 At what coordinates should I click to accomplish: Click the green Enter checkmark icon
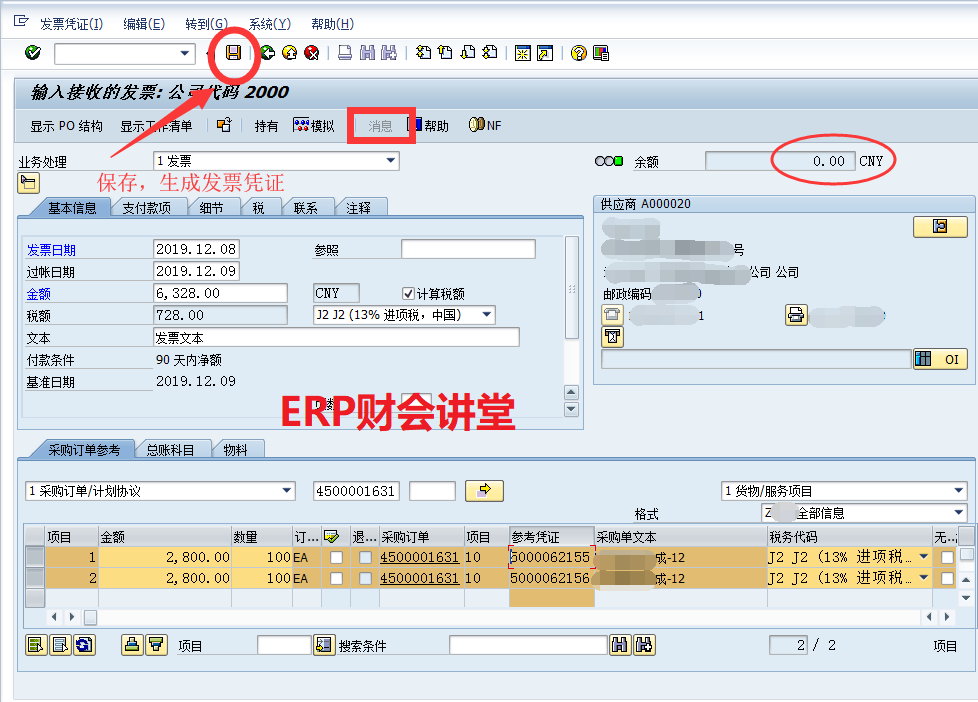point(33,53)
